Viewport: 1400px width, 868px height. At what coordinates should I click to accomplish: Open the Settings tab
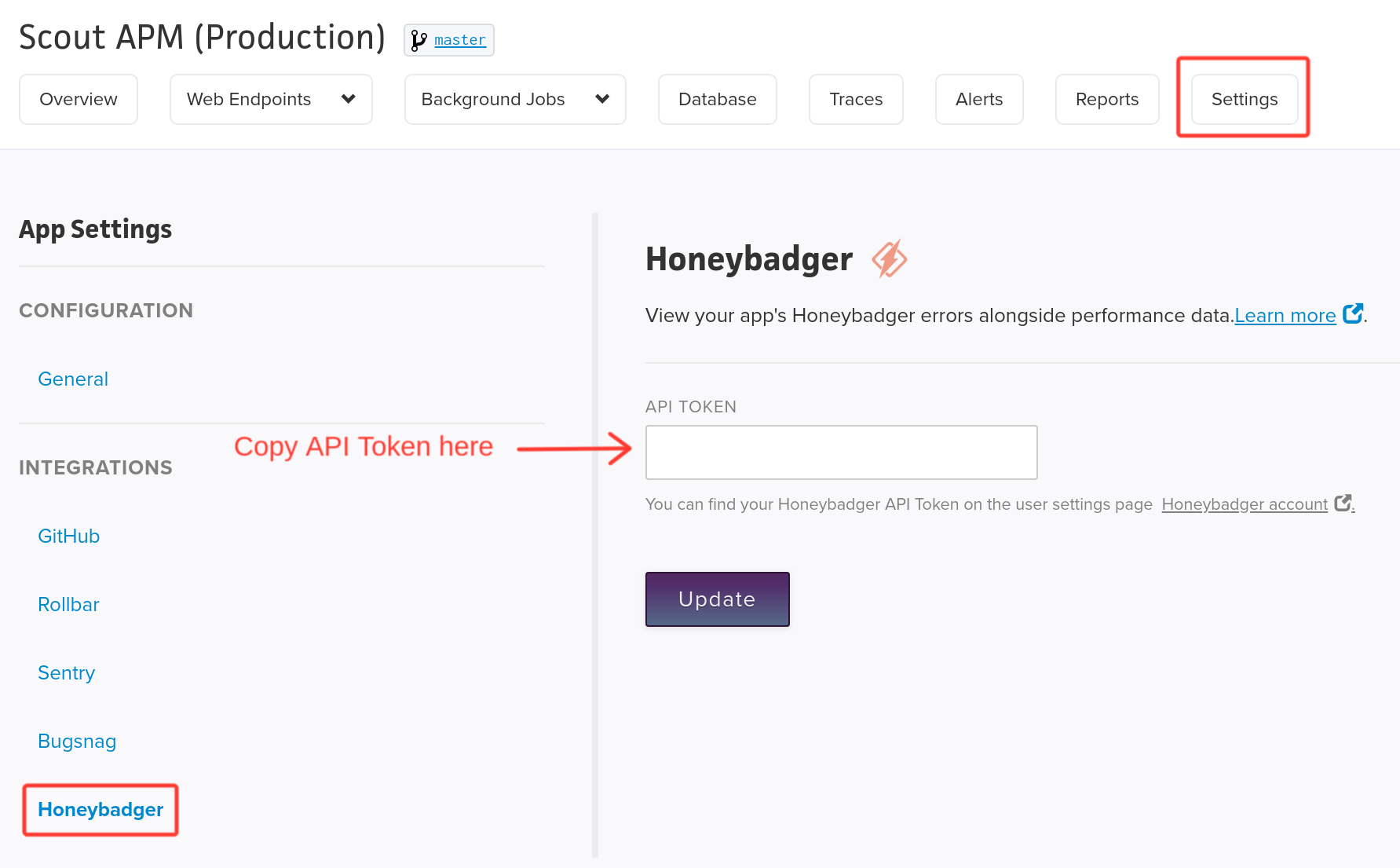[1245, 99]
